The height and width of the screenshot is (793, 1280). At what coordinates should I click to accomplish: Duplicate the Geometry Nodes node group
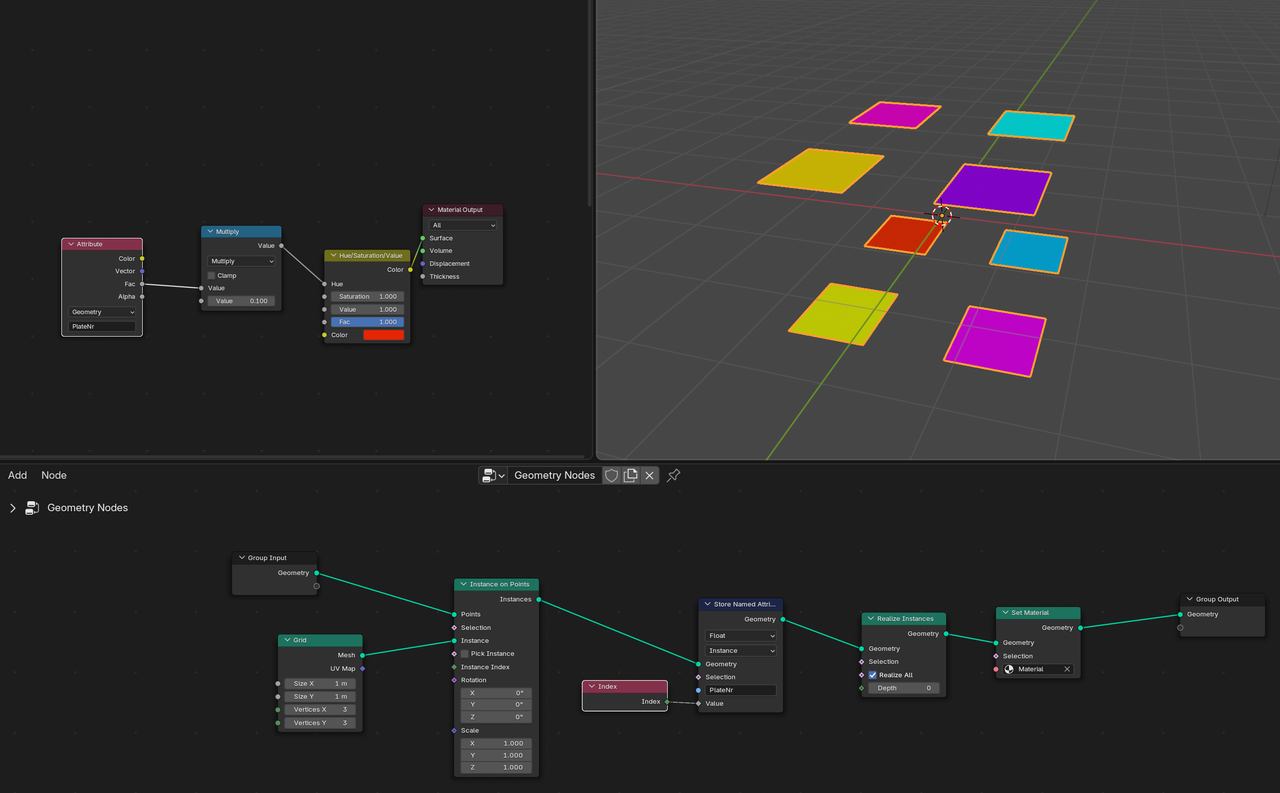(x=631, y=475)
